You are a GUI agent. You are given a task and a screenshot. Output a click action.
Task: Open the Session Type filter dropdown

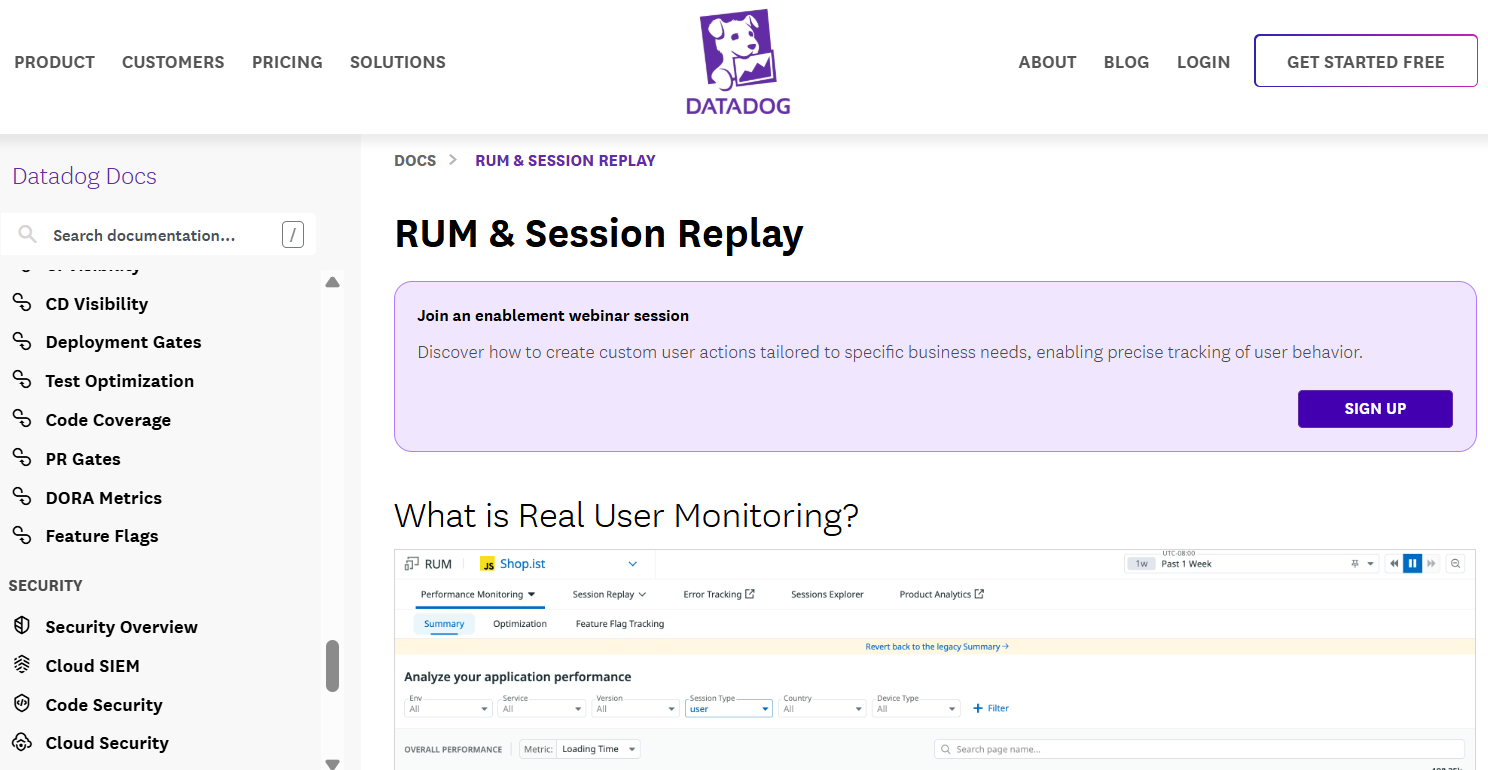click(x=729, y=708)
